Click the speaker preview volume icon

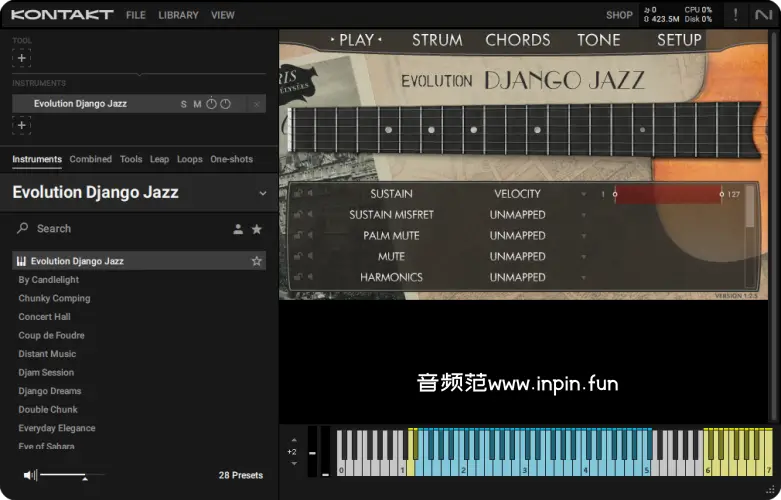coord(30,475)
